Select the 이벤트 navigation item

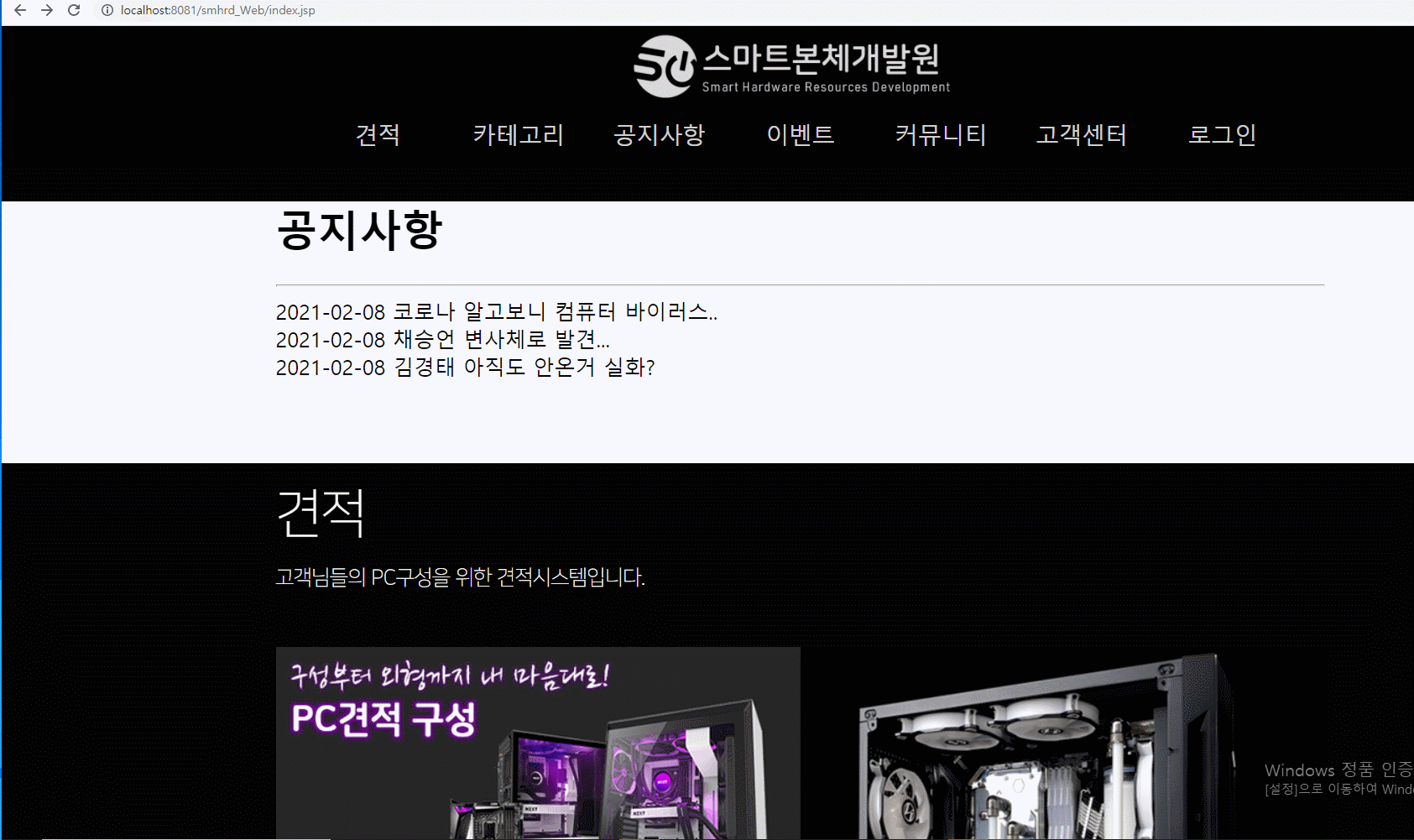[800, 134]
